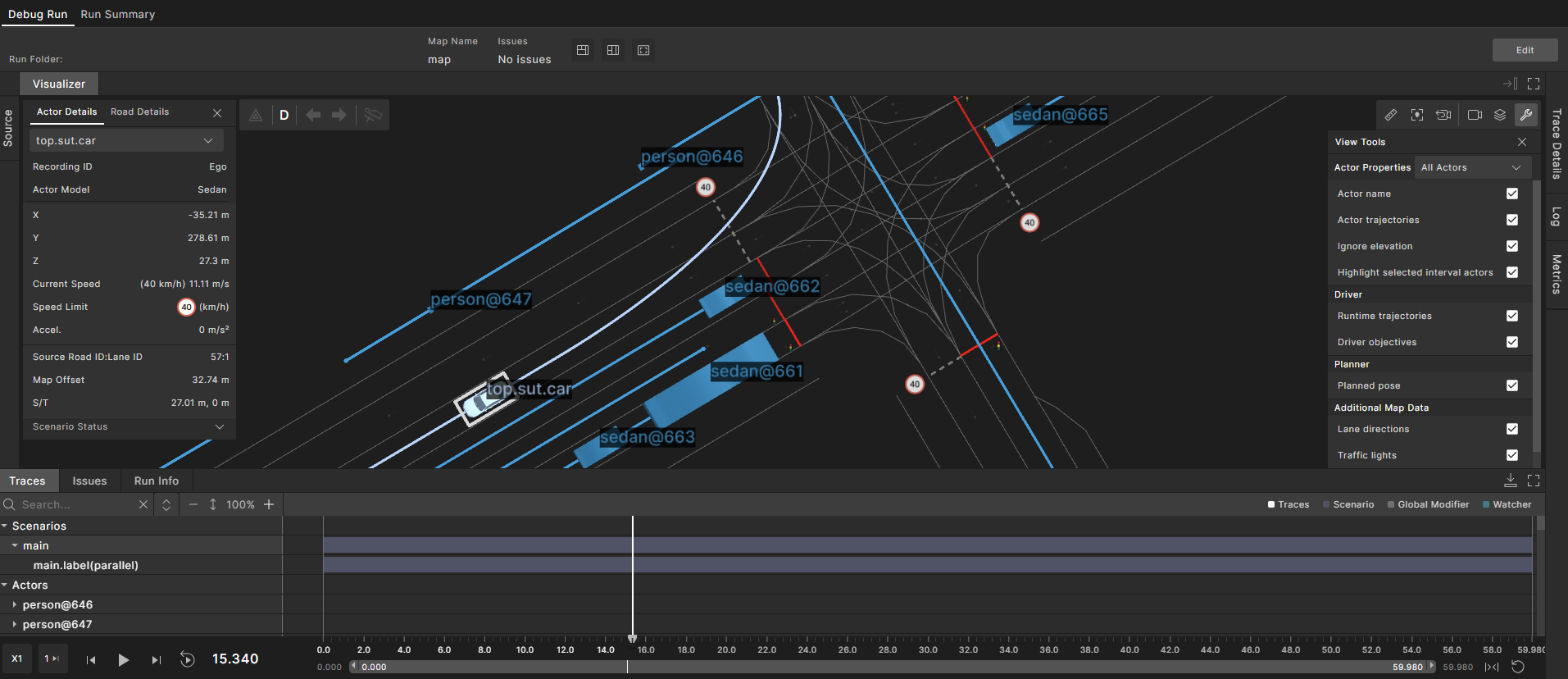Expand the person@646 actor row

point(15,604)
